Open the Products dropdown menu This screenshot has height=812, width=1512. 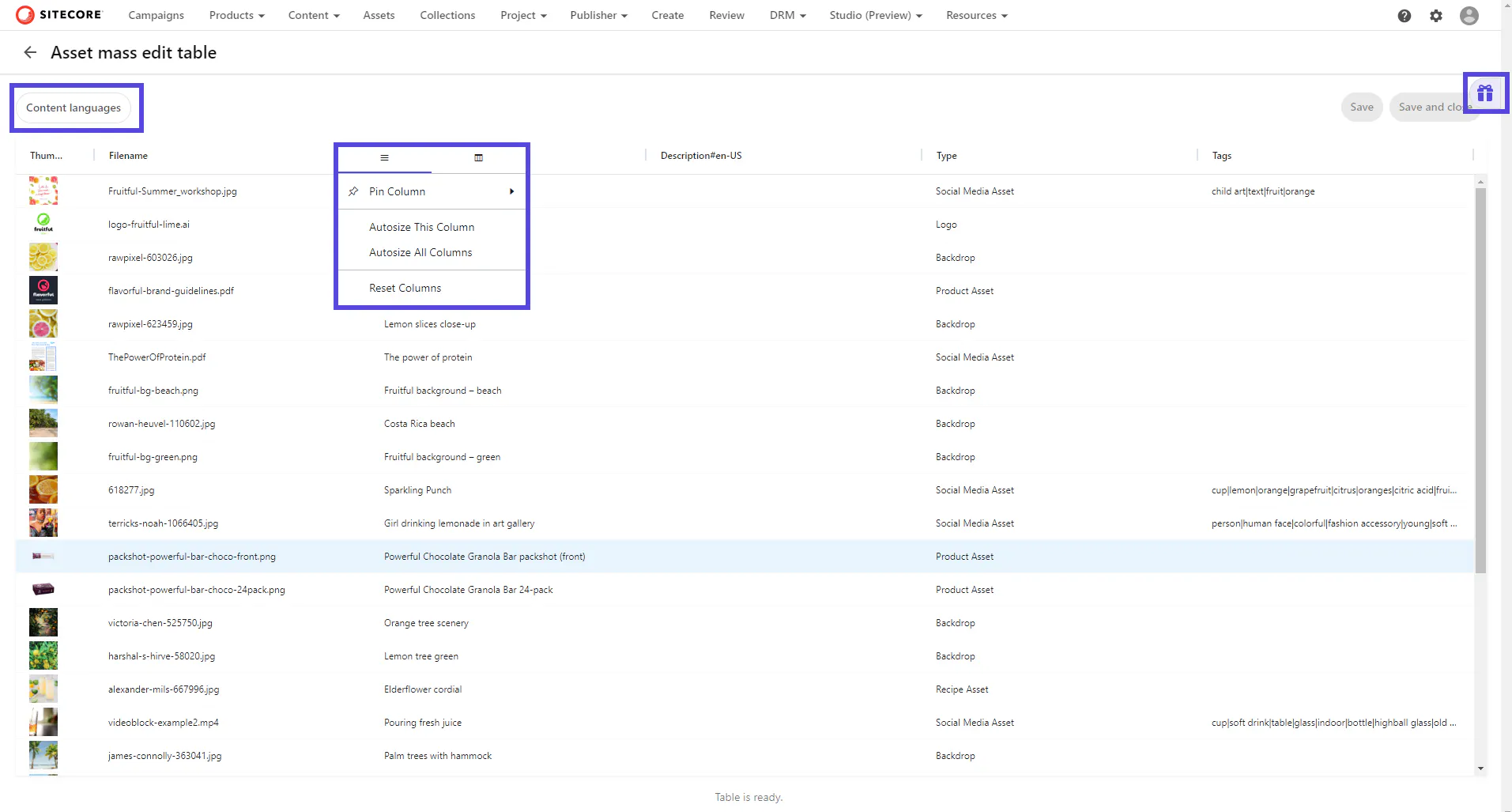tap(236, 15)
